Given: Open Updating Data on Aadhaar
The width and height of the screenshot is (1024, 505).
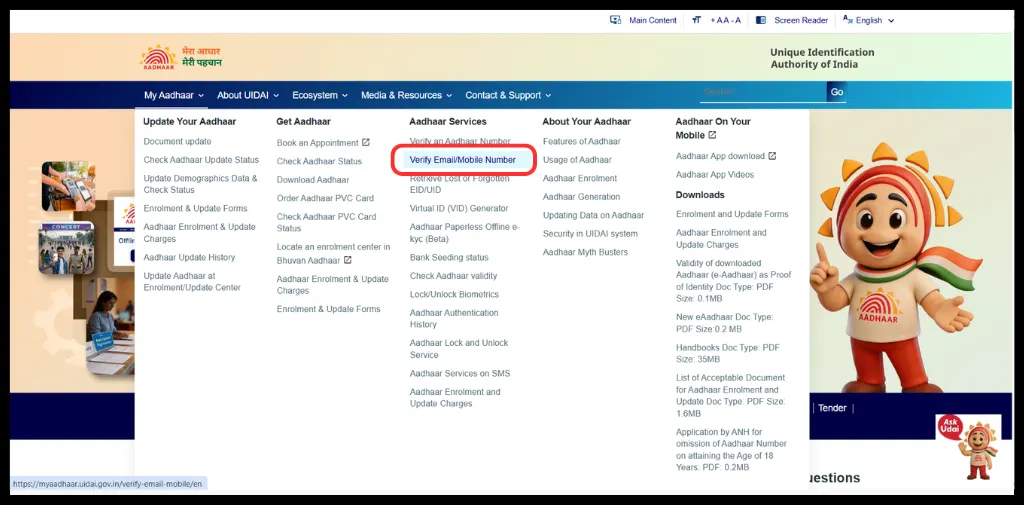Looking at the screenshot, I should [x=593, y=215].
